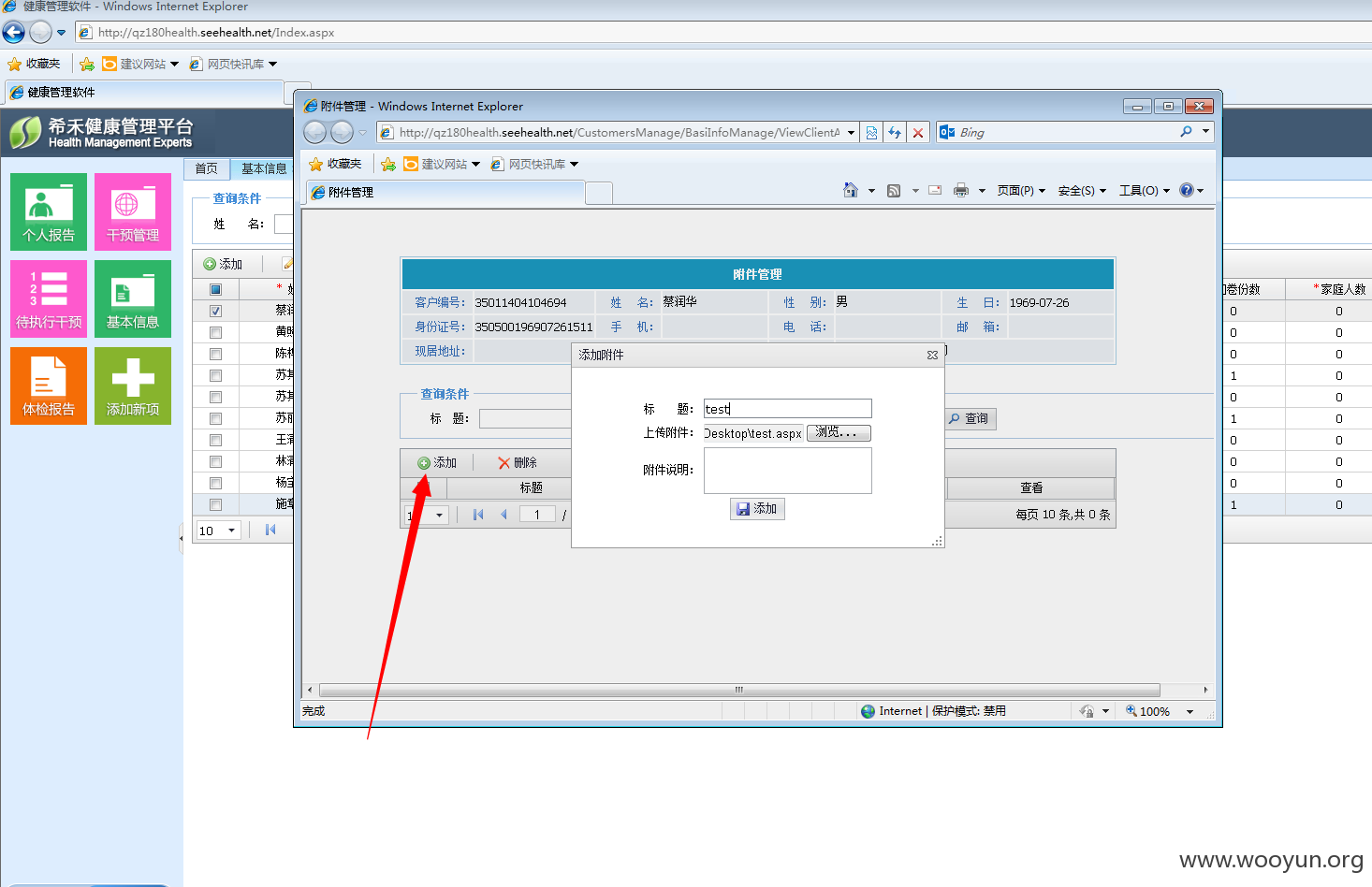Uncheck the row 蔡 checkbox

(215, 311)
